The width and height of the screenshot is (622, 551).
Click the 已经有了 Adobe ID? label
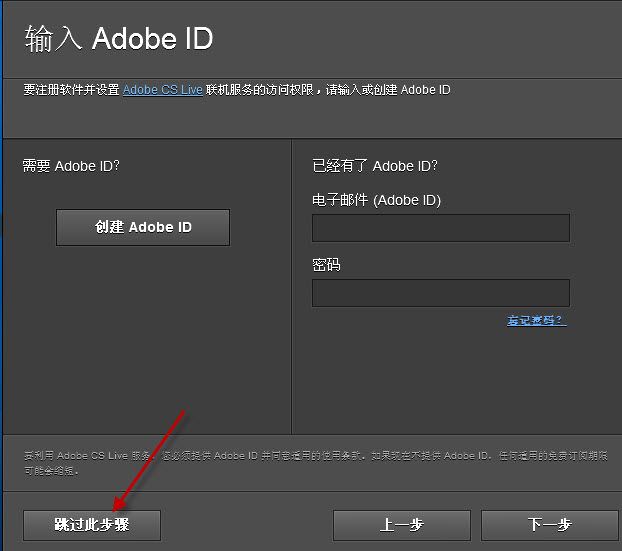pos(375,165)
